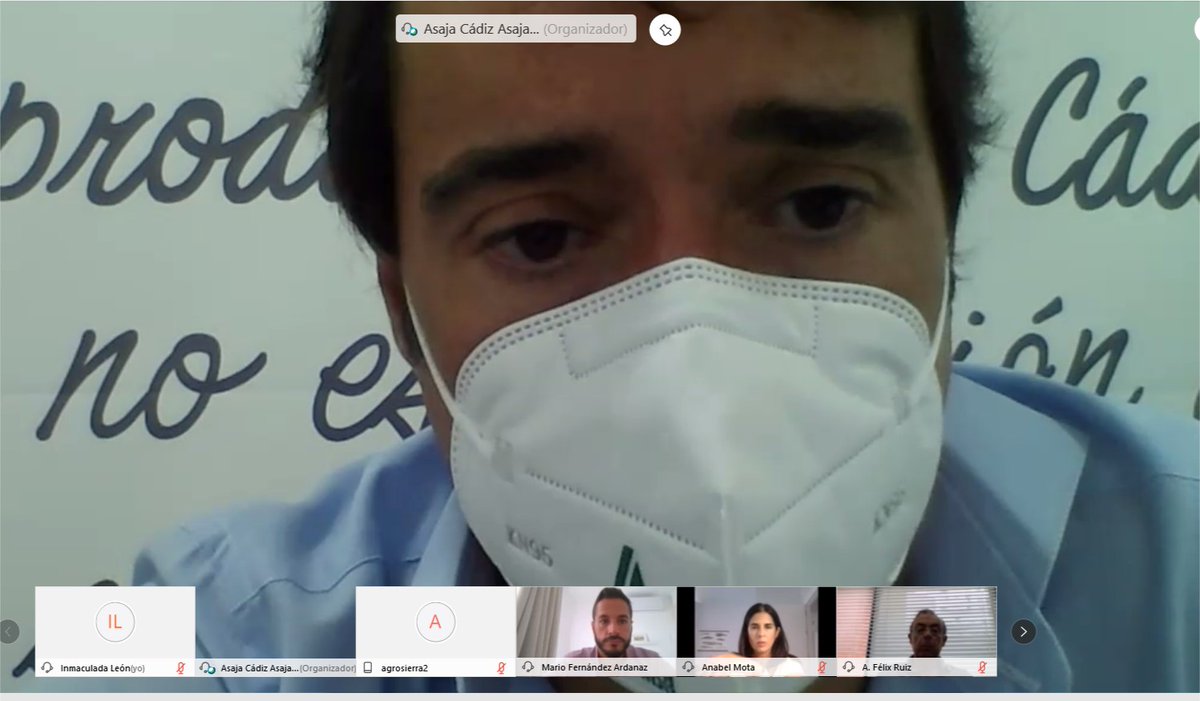Click muted microphone icon for Inmaculada León
Viewport: 1200px width, 701px height.
181,668
